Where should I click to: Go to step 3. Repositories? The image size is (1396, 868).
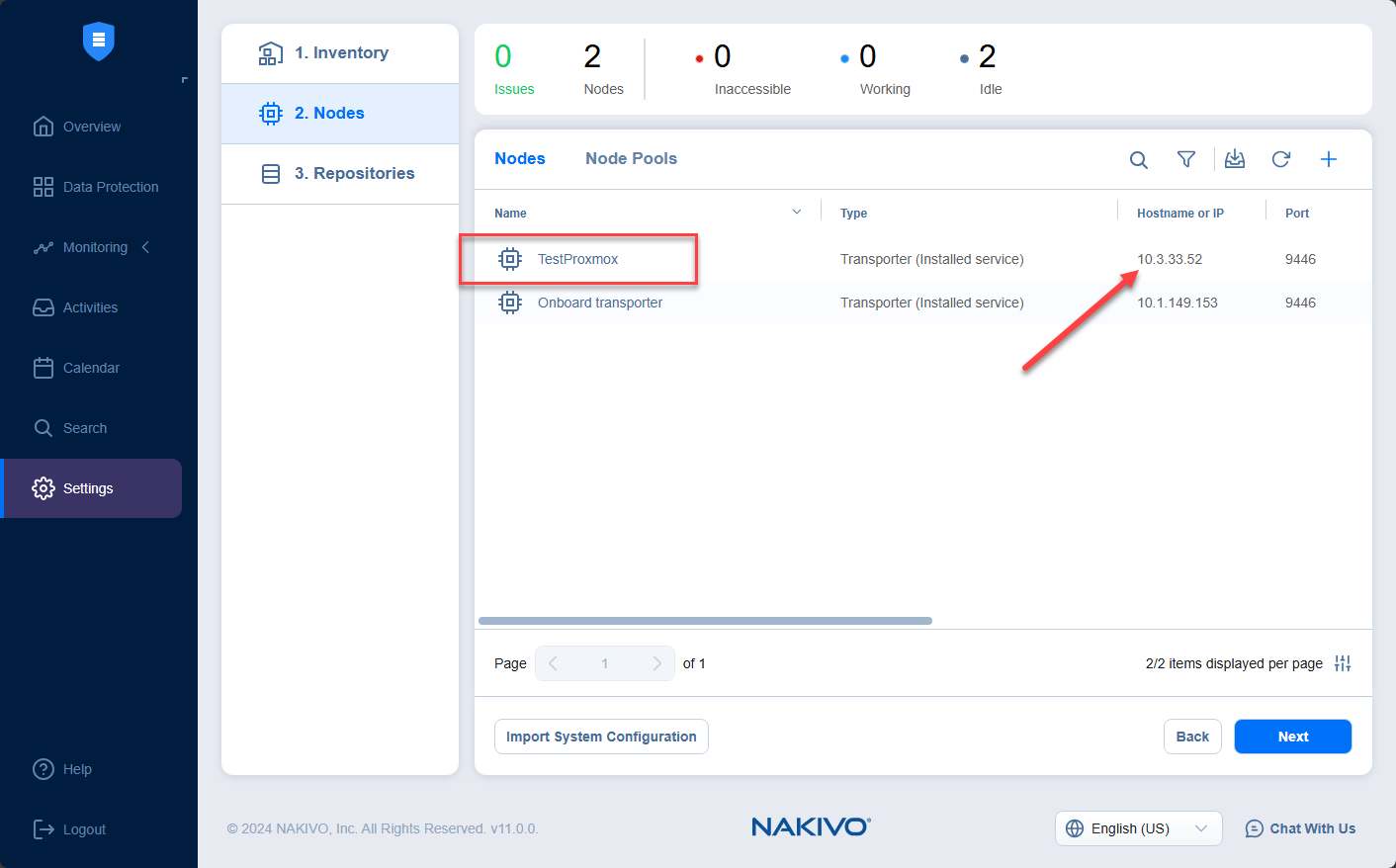[x=340, y=174]
